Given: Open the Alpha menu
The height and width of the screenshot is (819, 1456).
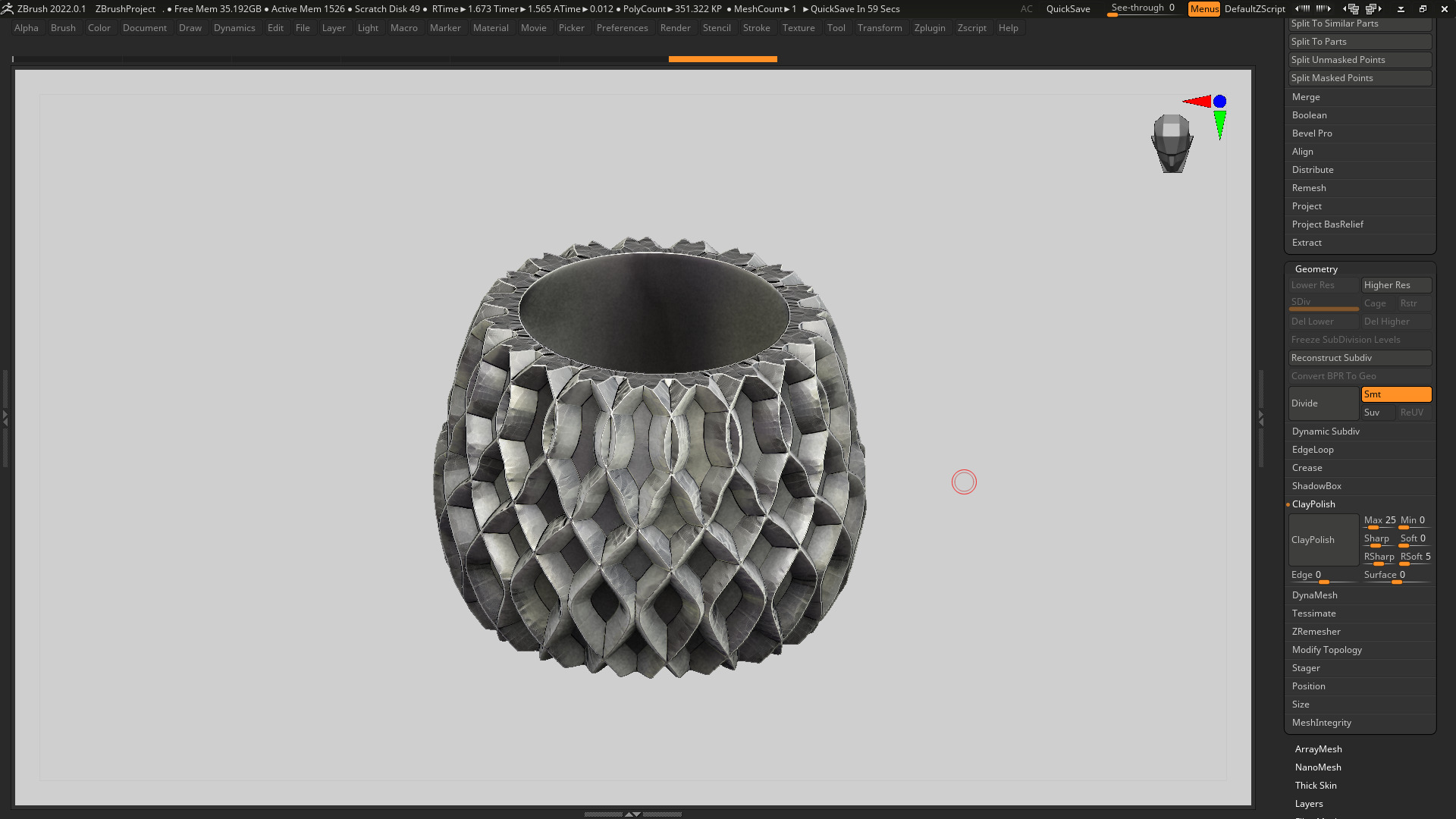Looking at the screenshot, I should point(27,28).
